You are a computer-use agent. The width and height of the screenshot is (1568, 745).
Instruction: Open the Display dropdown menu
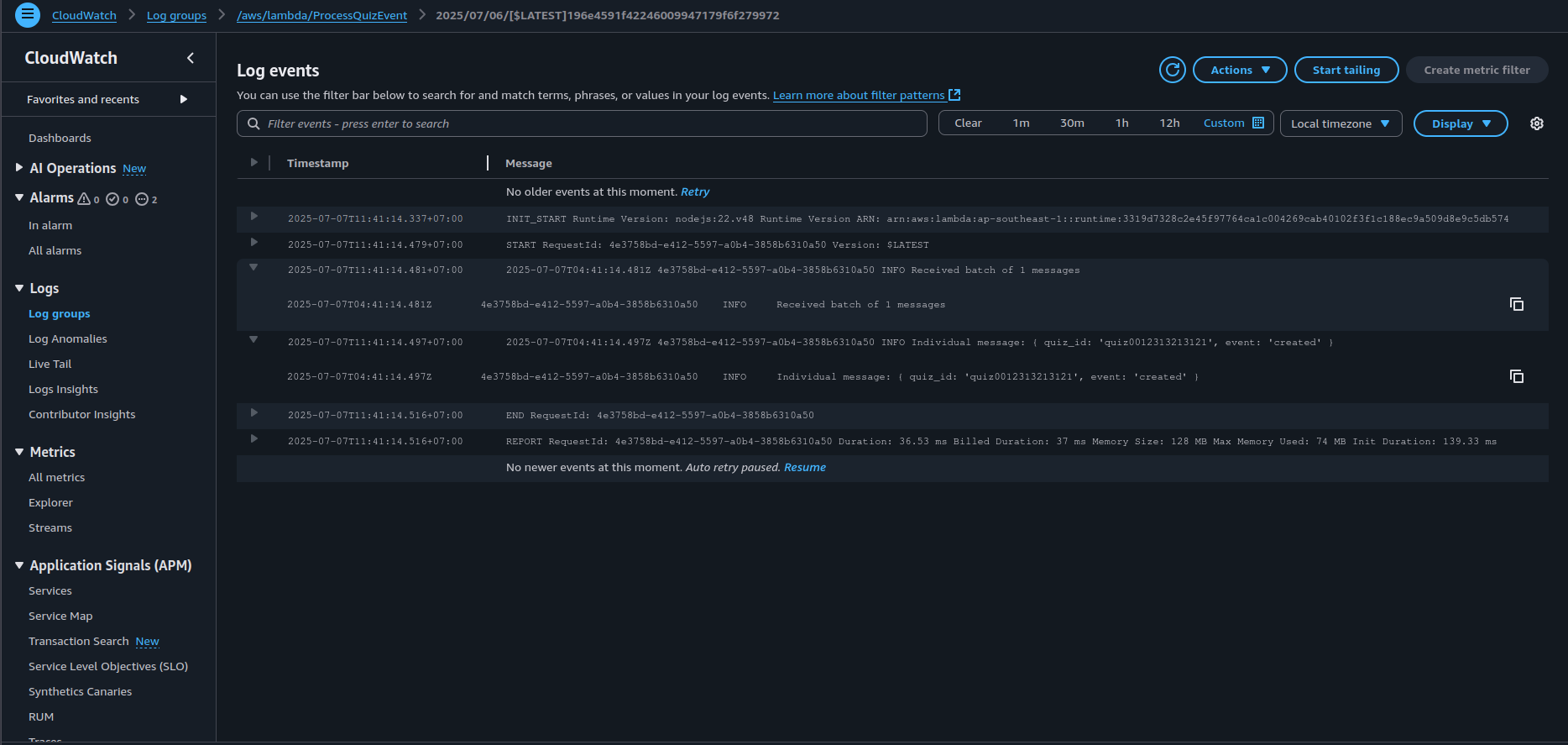(1460, 123)
